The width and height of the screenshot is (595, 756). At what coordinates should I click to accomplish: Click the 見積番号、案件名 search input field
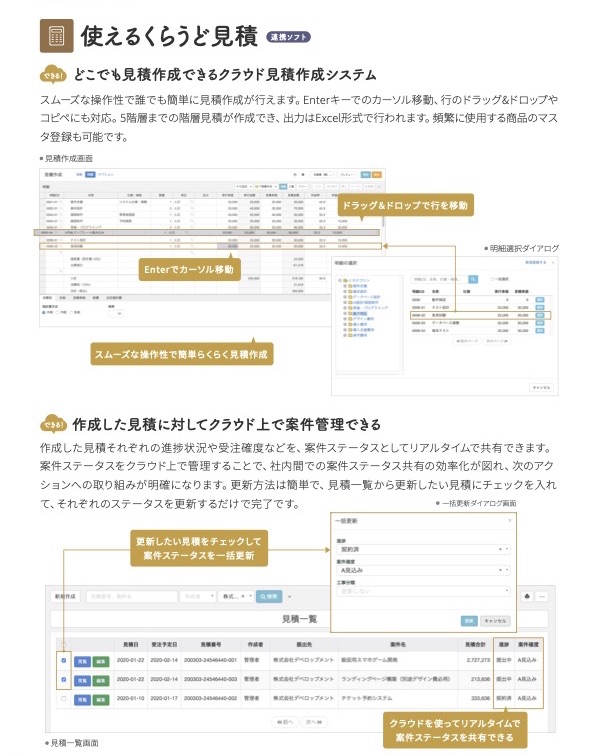tap(132, 596)
